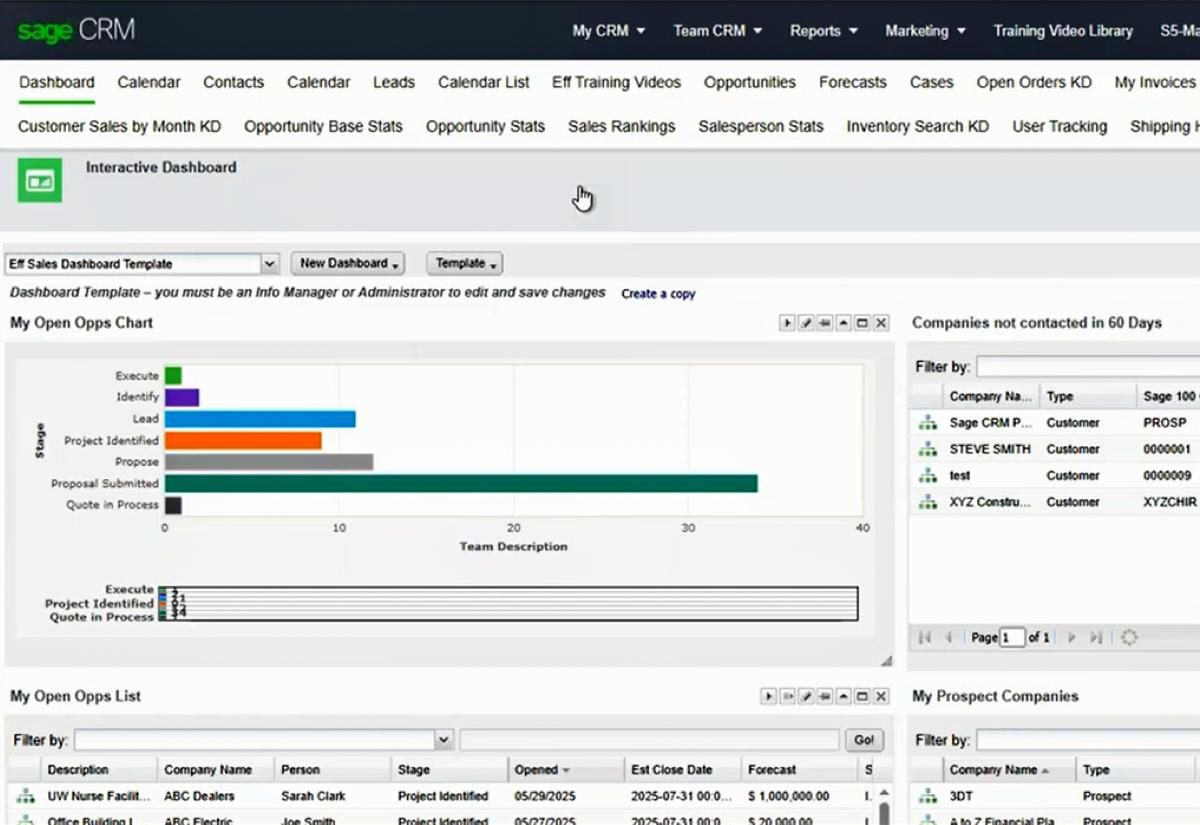This screenshot has width=1200, height=825.
Task: Collapse My Open Opps List with the up-arrow icon
Action: (x=843, y=696)
